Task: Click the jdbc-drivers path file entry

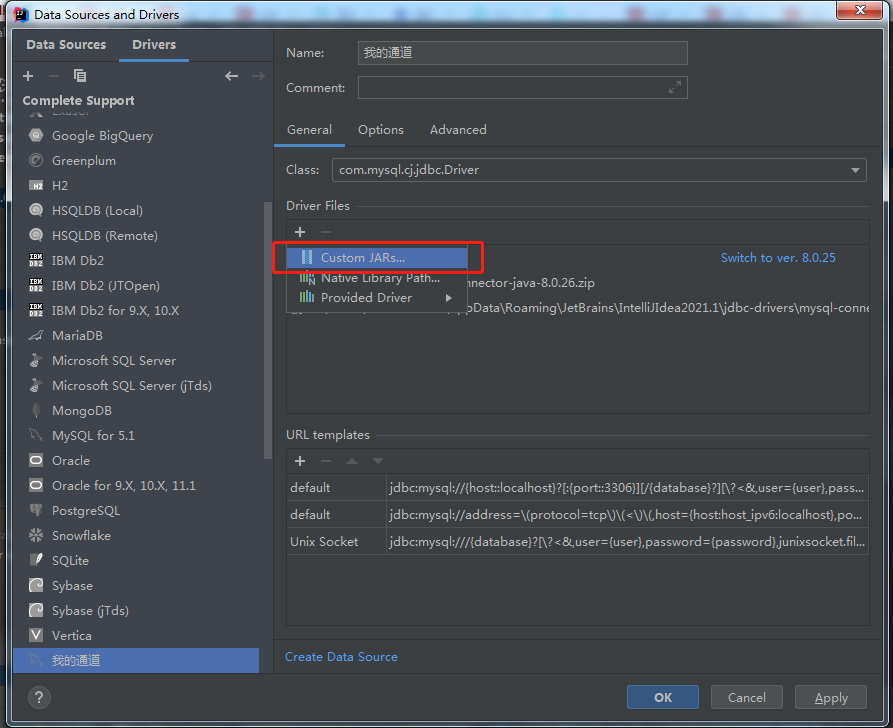Action: click(x=667, y=308)
